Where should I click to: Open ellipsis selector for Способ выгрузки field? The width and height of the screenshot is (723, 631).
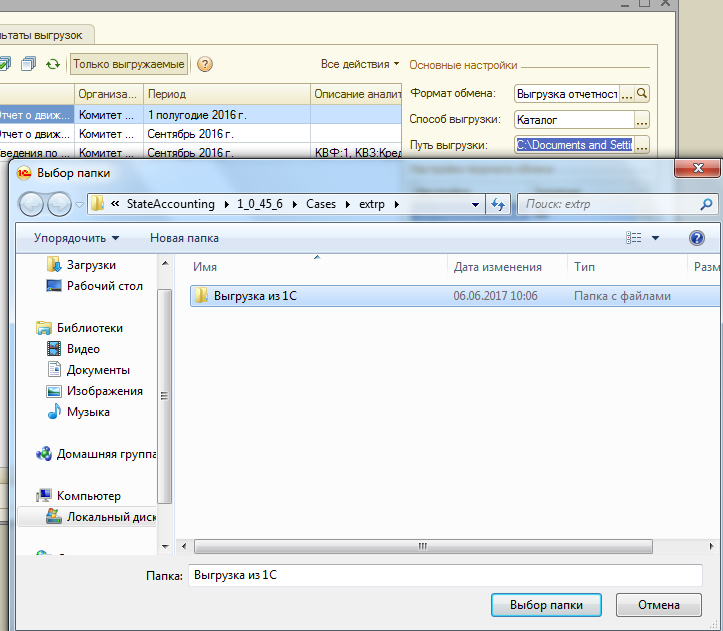coord(642,120)
